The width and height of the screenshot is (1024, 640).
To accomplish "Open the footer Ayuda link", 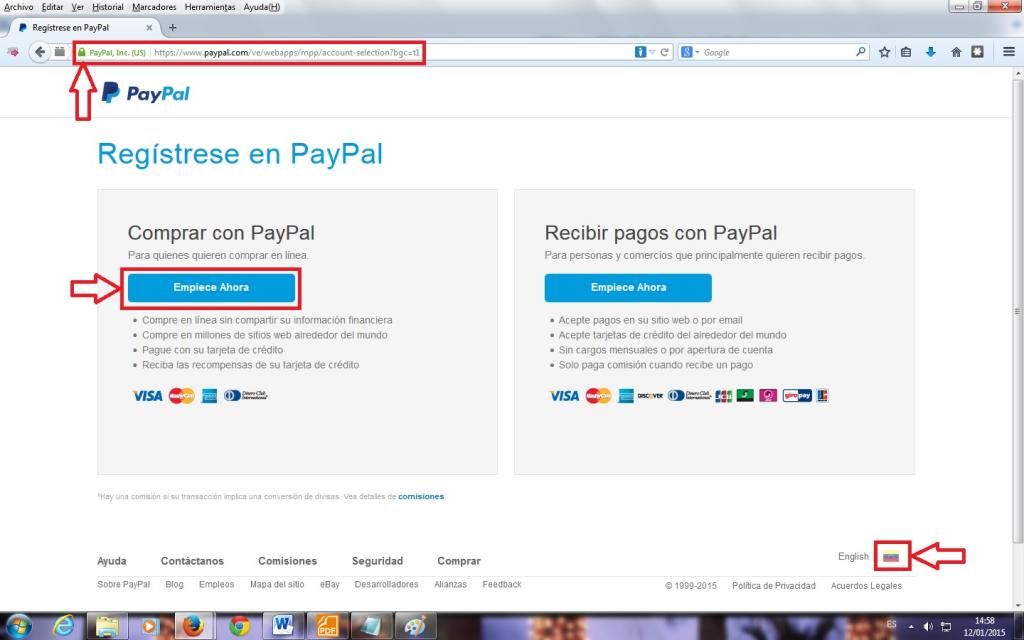I will click(x=112, y=561).
